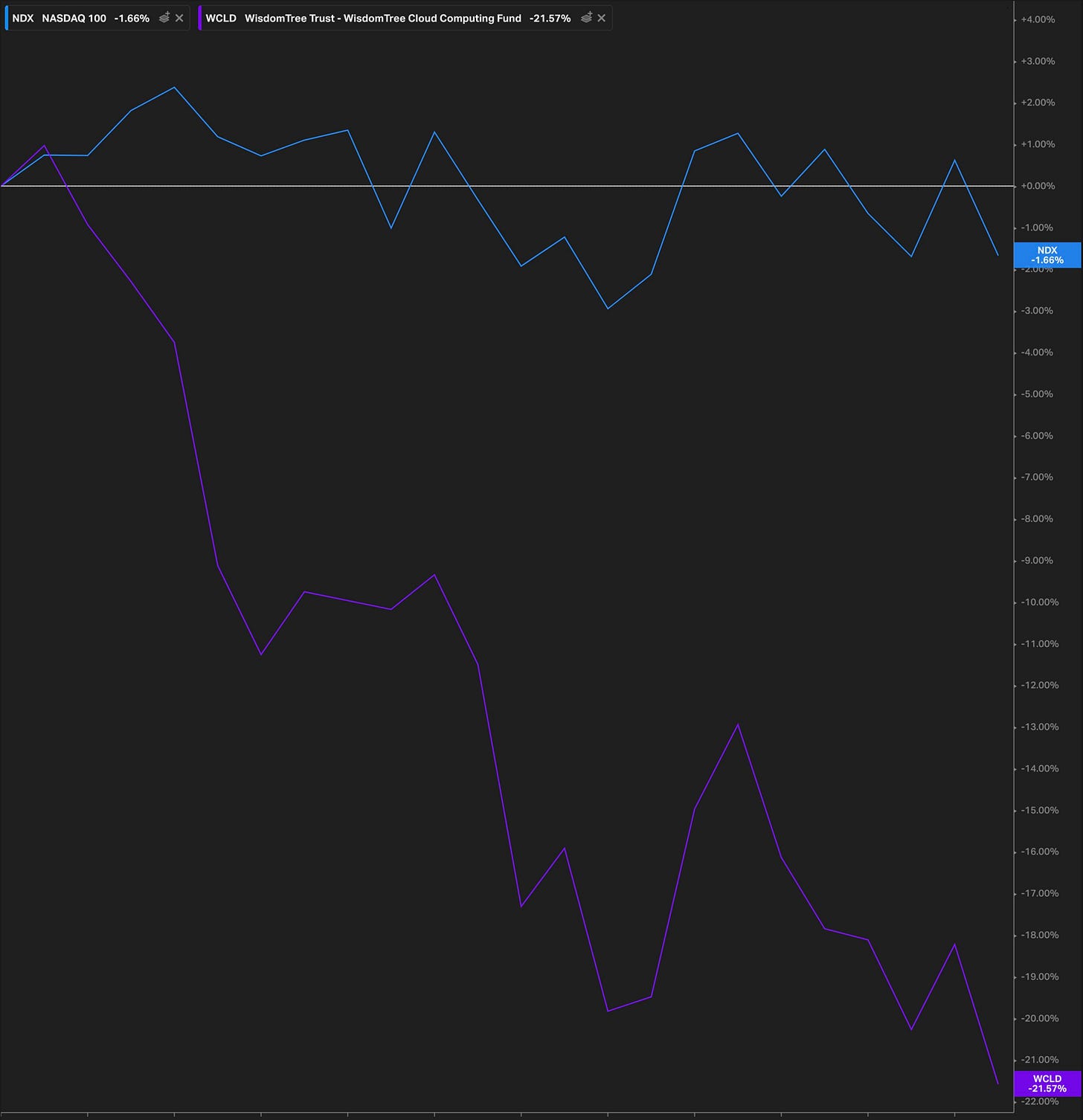Image resolution: width=1083 pixels, height=1120 pixels.
Task: Click the +4.00% axis label
Action: [1038, 19]
